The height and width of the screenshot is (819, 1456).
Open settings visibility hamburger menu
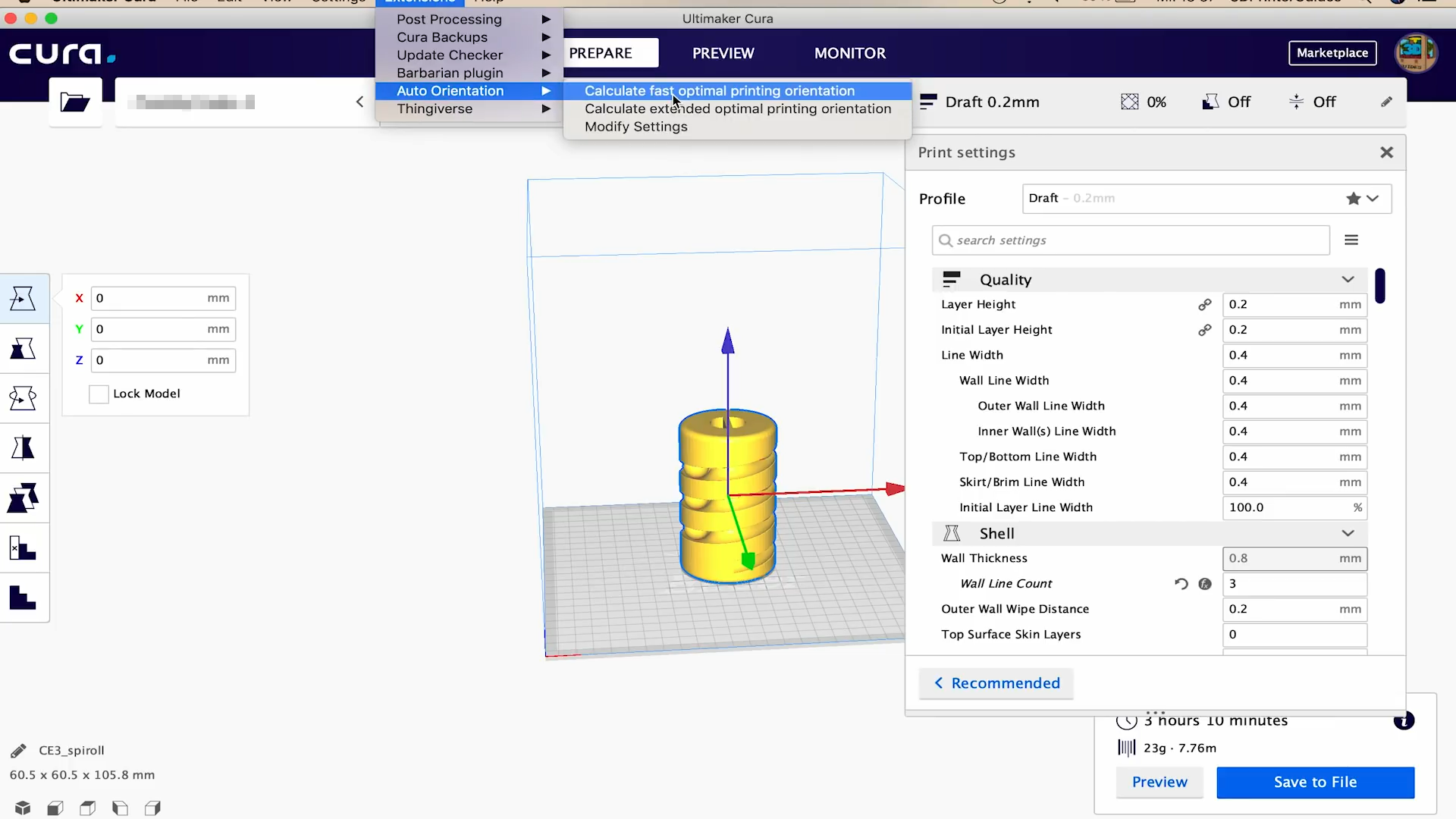pos(1351,240)
